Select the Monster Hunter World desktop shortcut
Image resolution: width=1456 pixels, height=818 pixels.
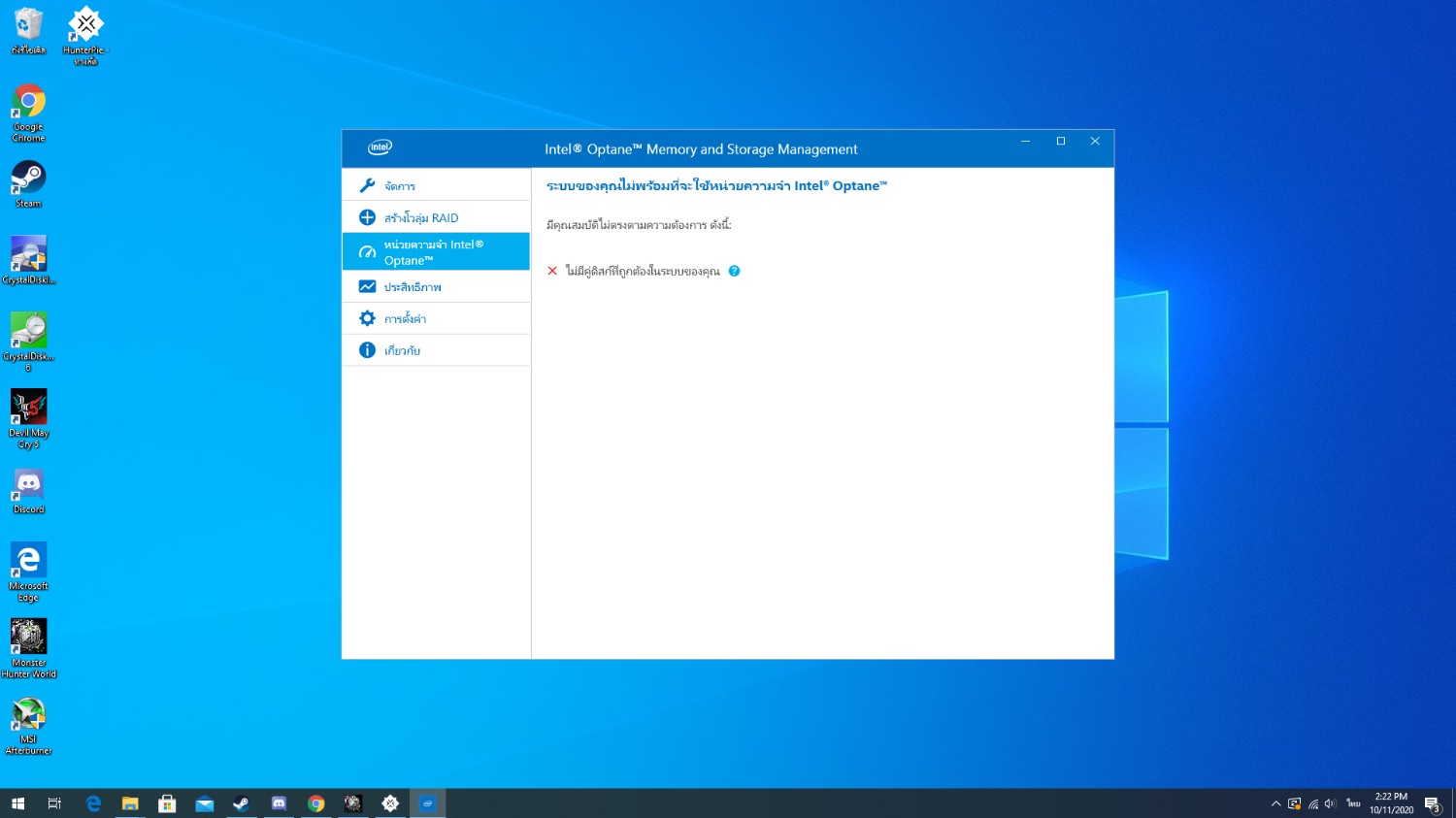point(29,649)
